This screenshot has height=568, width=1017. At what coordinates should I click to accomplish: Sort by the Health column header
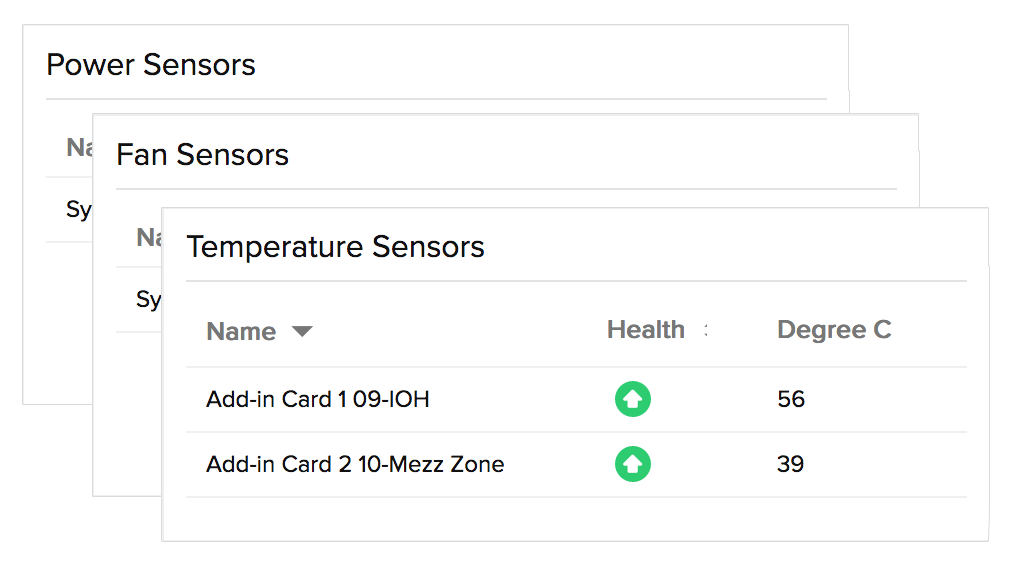[645, 329]
